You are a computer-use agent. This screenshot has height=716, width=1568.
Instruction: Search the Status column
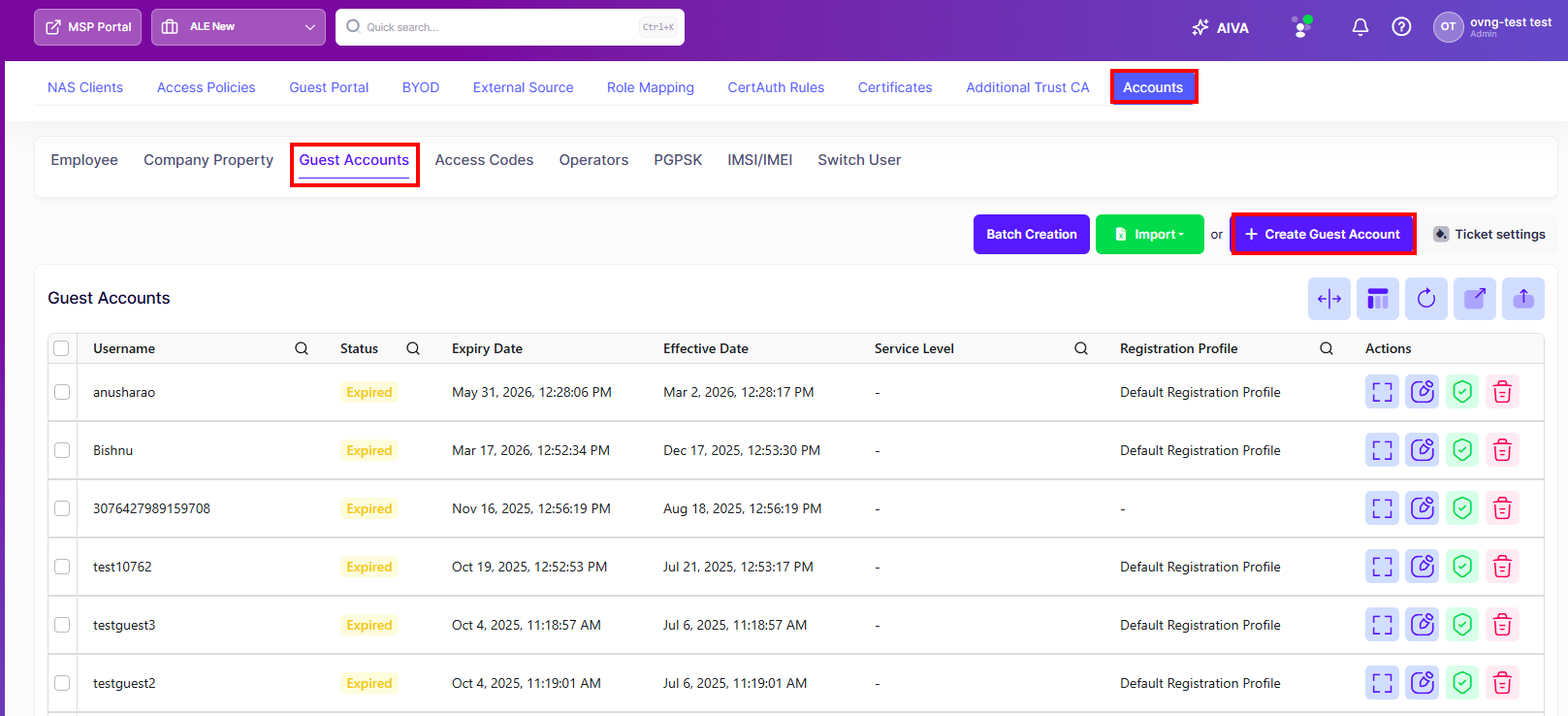[413, 348]
